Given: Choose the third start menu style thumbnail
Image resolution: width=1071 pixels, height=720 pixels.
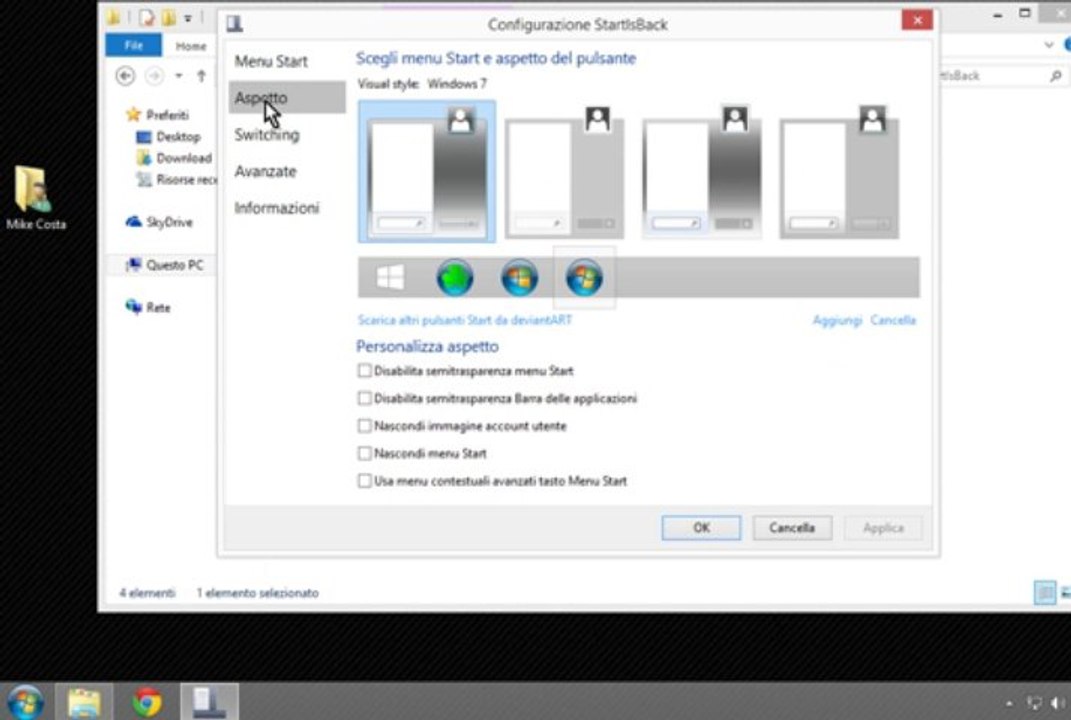Looking at the screenshot, I should 701,171.
